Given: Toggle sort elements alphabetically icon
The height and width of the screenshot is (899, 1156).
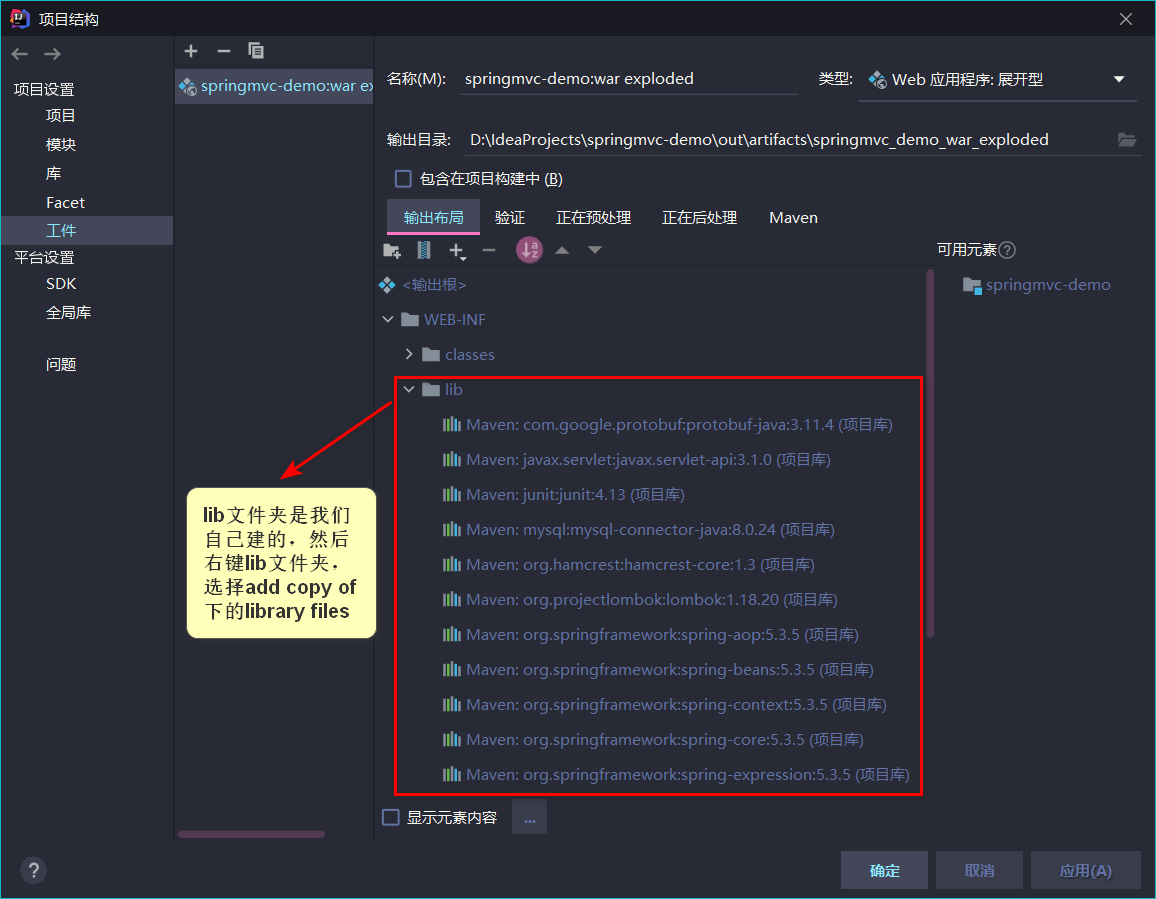Looking at the screenshot, I should pyautogui.click(x=529, y=250).
